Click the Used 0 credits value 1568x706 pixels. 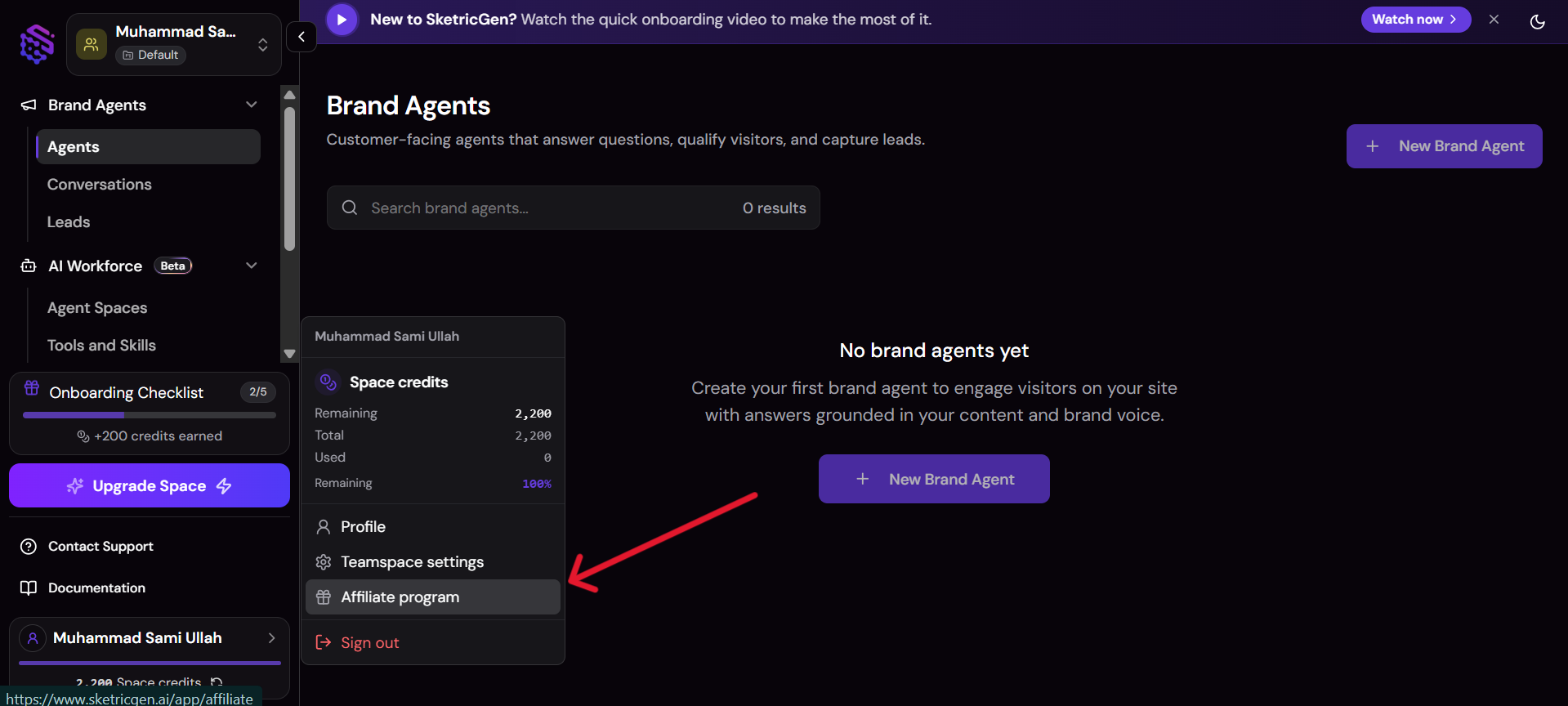(x=547, y=458)
